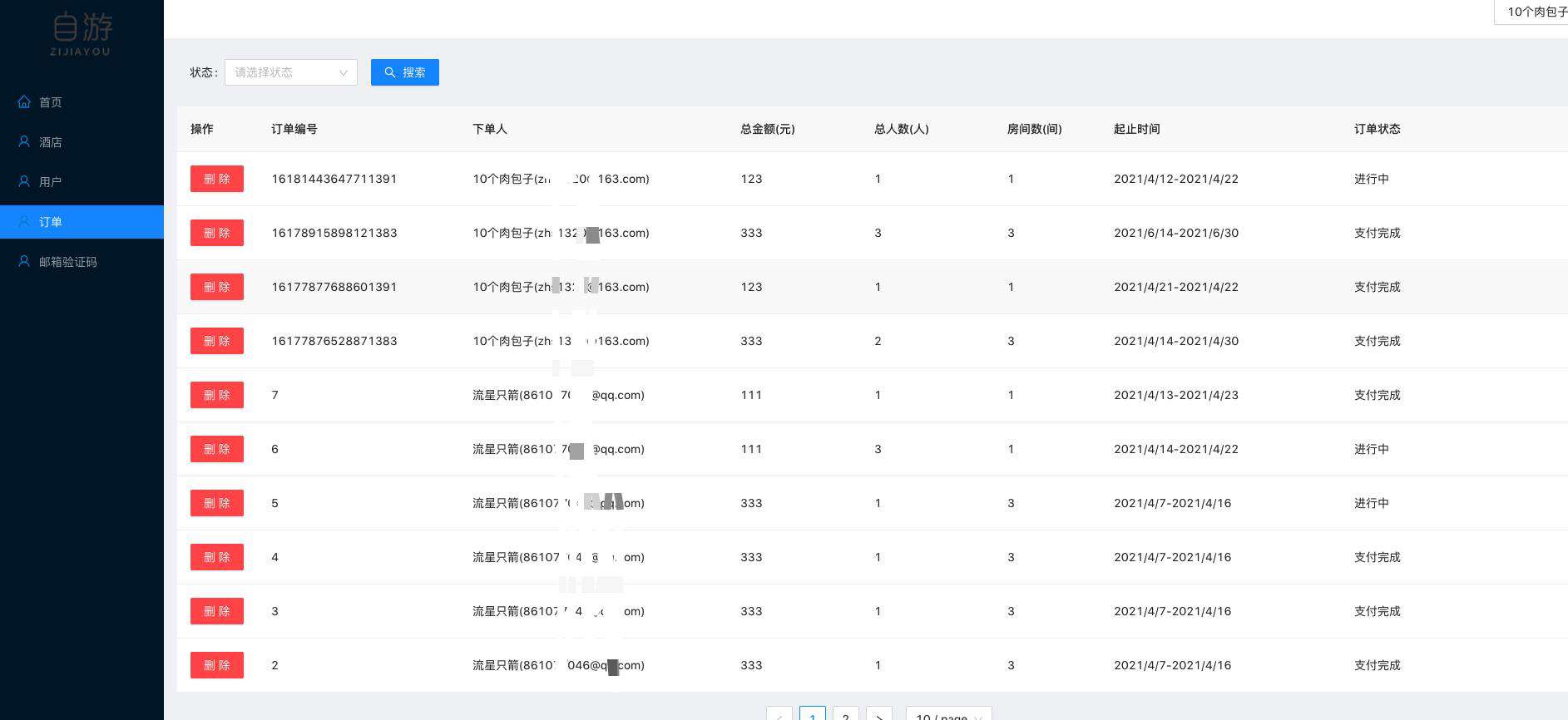Click 删除 for order number 5

coord(217,503)
